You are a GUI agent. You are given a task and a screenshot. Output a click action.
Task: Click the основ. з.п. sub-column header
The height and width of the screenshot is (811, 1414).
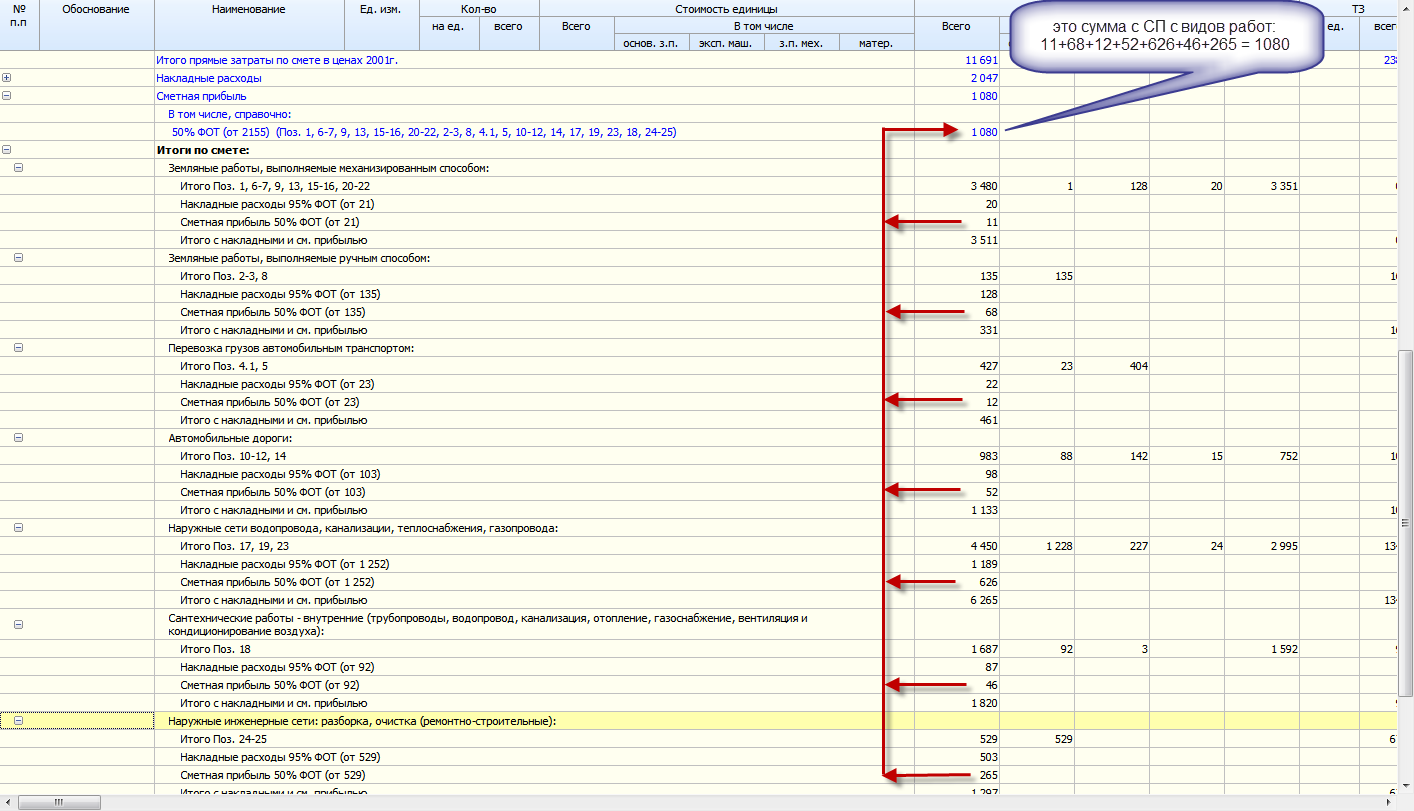pos(652,43)
